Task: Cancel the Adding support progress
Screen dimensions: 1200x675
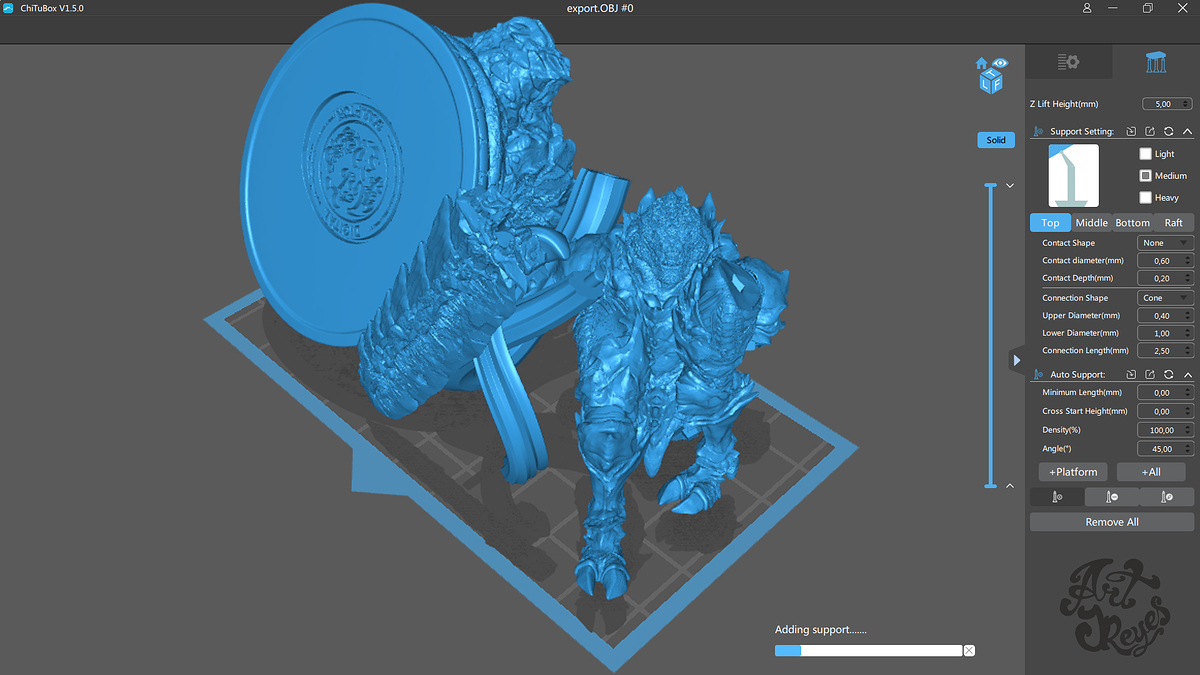Action: tap(969, 650)
